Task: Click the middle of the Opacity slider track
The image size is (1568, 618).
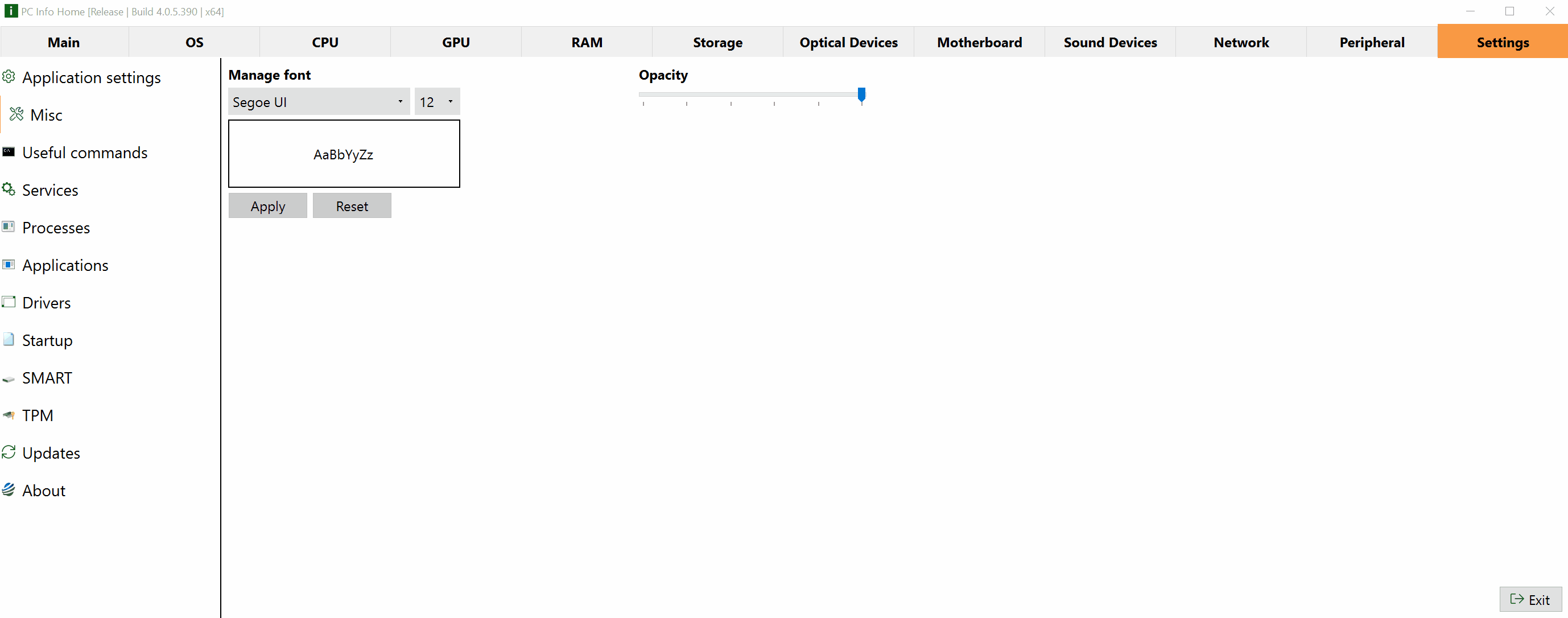Action: tap(752, 94)
